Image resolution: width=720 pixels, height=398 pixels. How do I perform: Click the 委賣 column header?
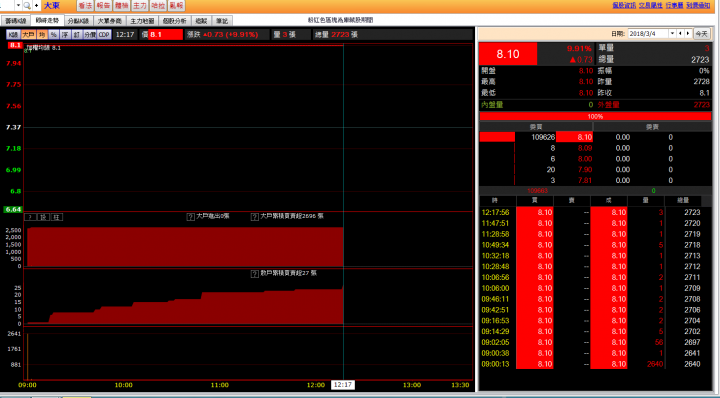click(x=652, y=127)
